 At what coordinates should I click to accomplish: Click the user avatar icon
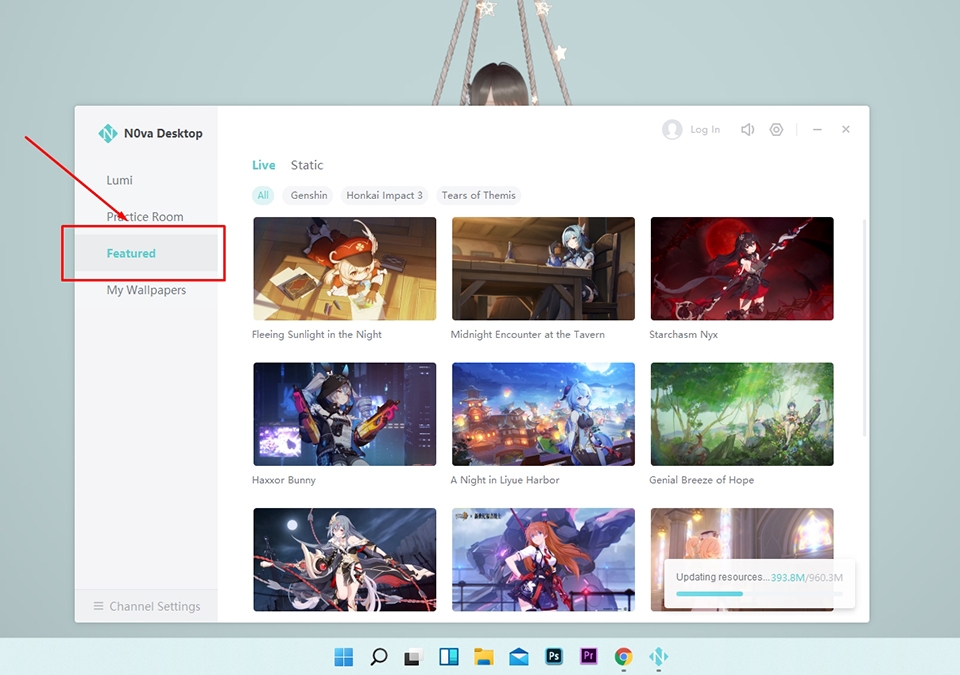(672, 129)
